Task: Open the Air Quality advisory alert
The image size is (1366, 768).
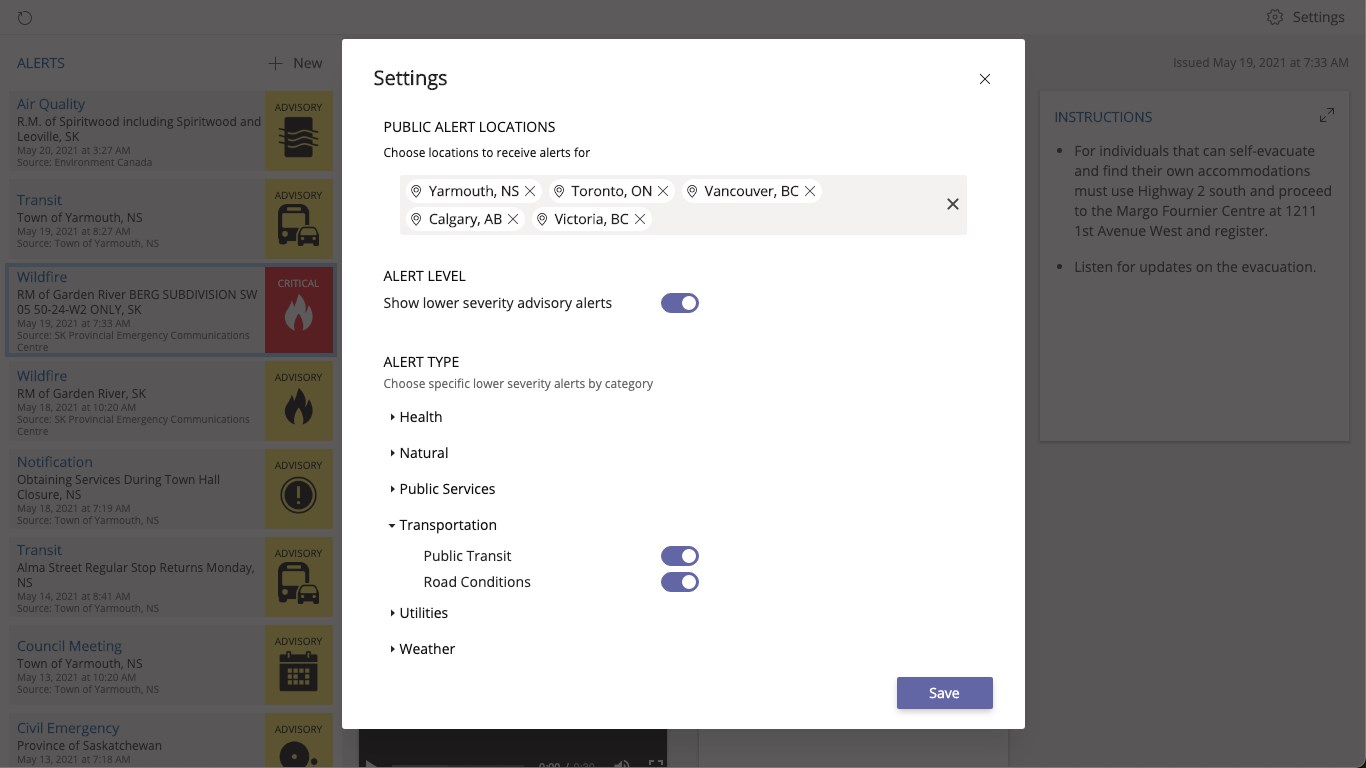Action: [51, 104]
